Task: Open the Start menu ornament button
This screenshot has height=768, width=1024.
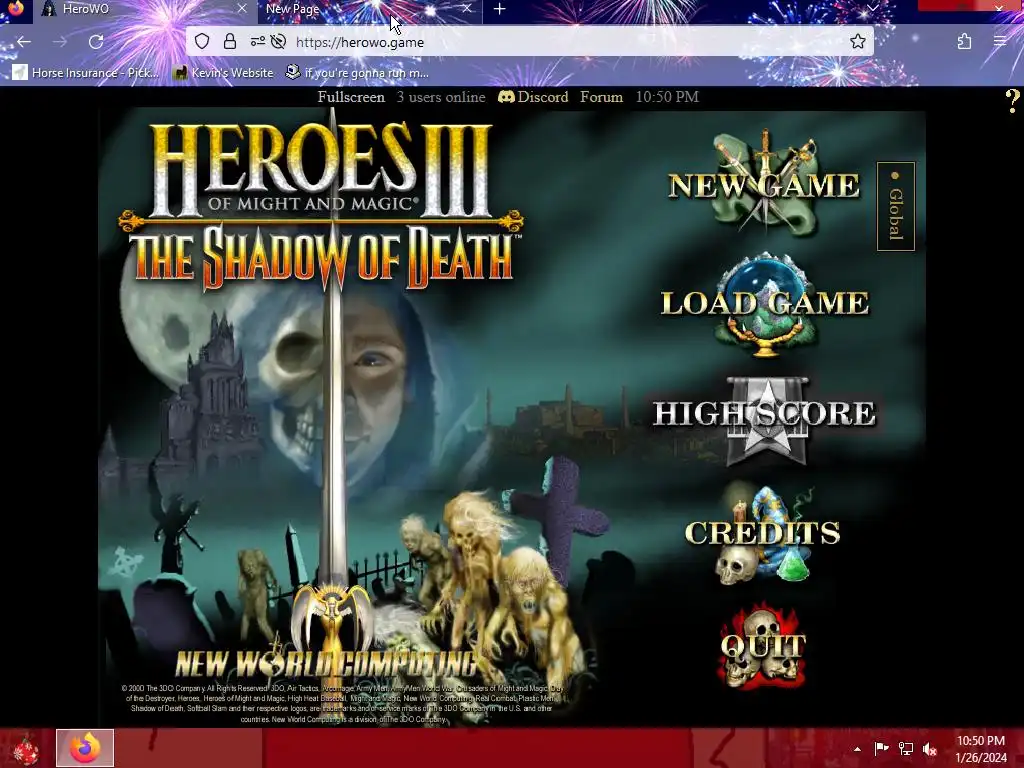Action: (x=26, y=748)
